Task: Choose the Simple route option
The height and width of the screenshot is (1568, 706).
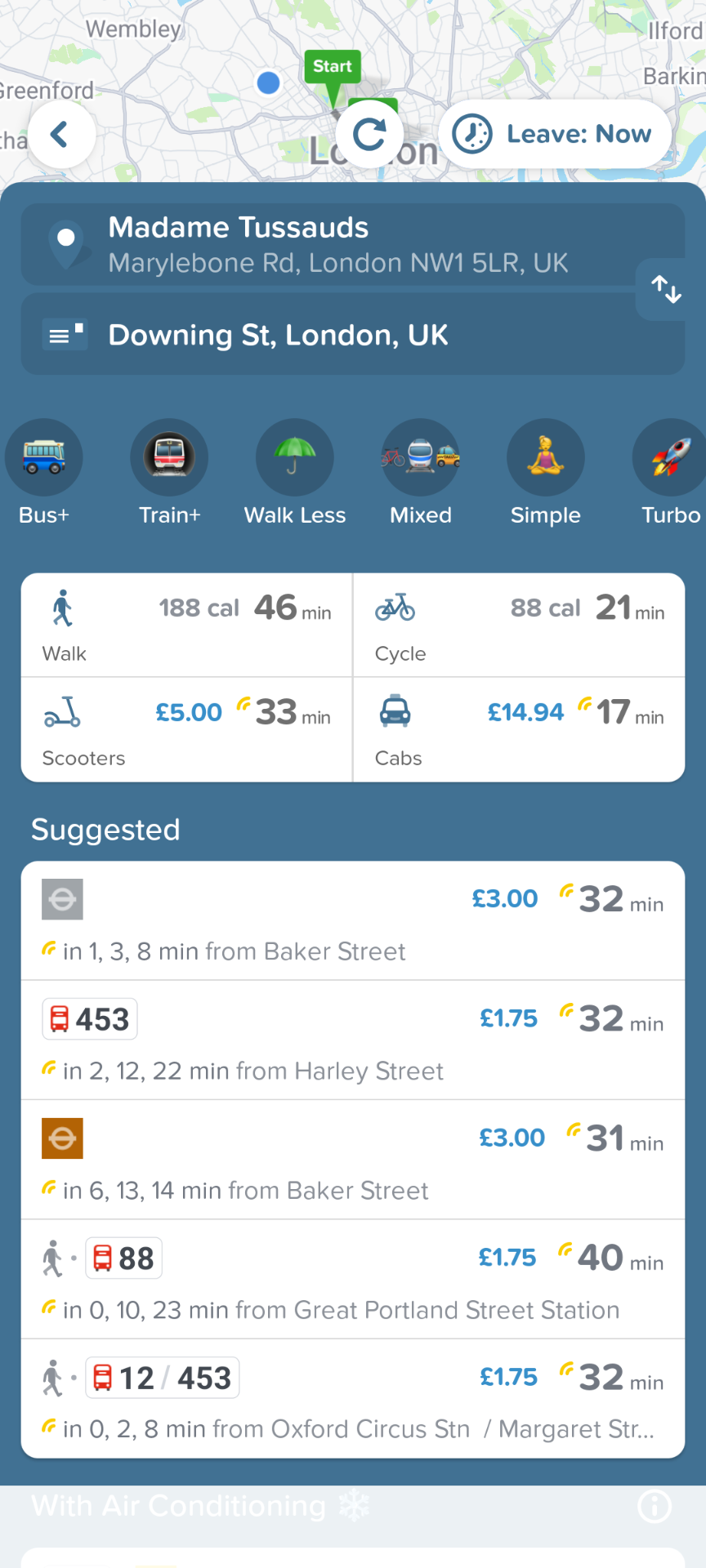Action: [546, 472]
